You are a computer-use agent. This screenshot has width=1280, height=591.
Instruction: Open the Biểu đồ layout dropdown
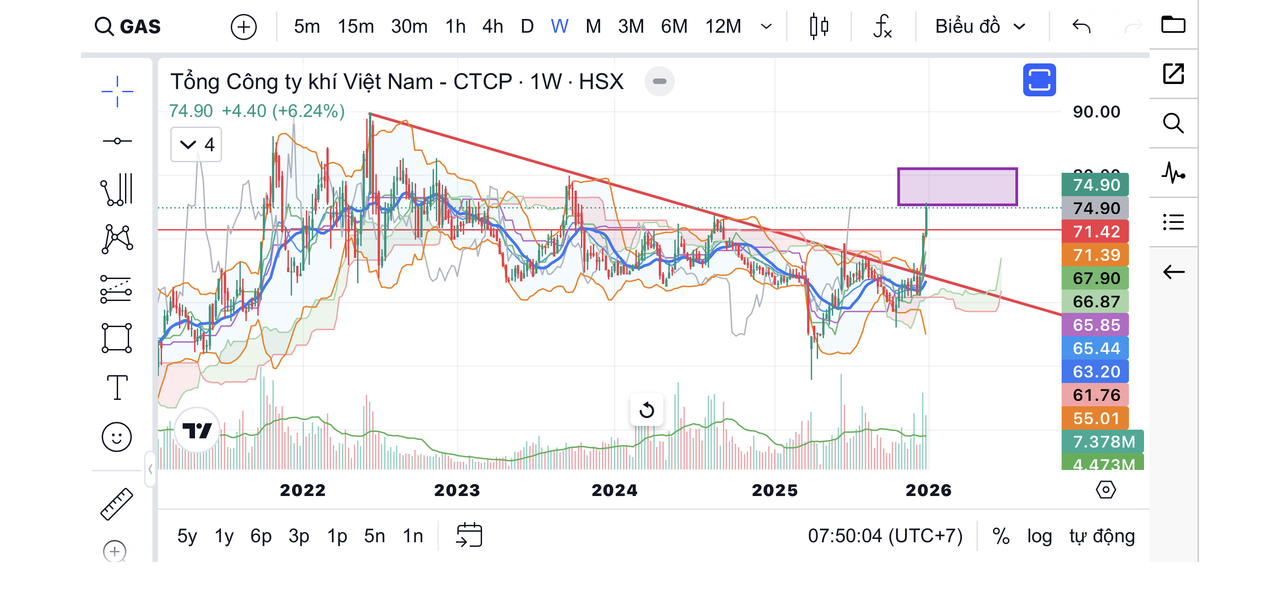[x=981, y=27]
